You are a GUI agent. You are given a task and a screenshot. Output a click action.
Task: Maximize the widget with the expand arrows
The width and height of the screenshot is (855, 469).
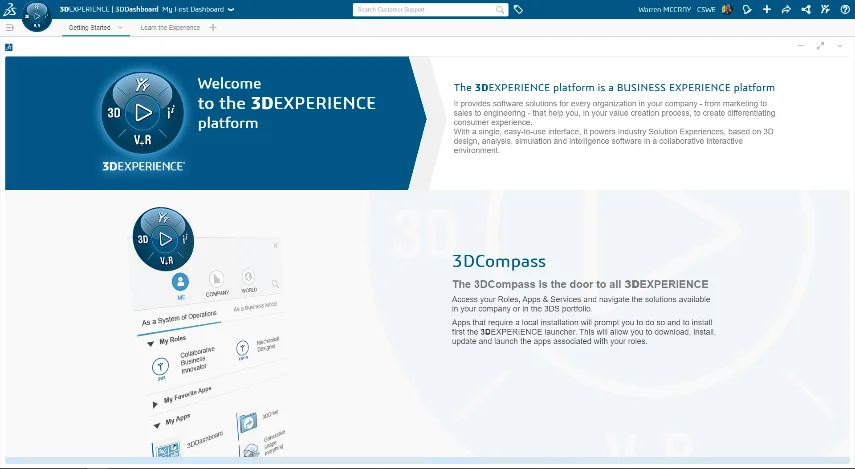click(x=821, y=46)
